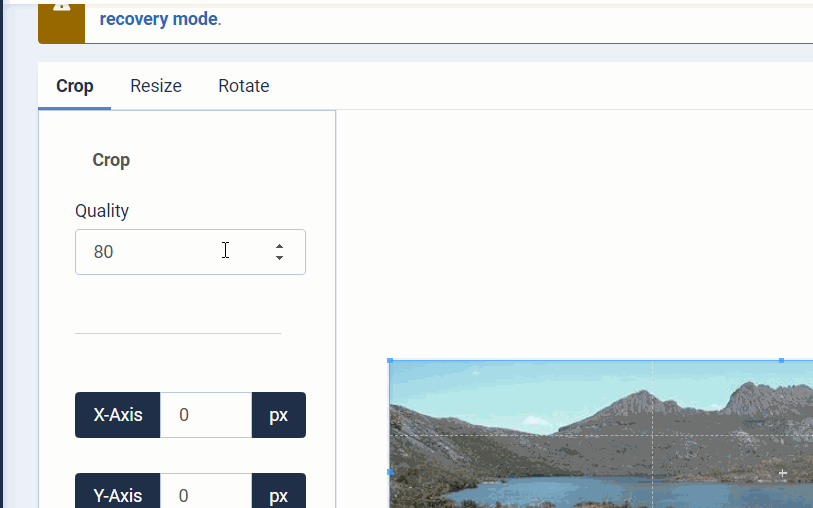Click the Quality input field
The width and height of the screenshot is (813, 508).
tap(190, 252)
